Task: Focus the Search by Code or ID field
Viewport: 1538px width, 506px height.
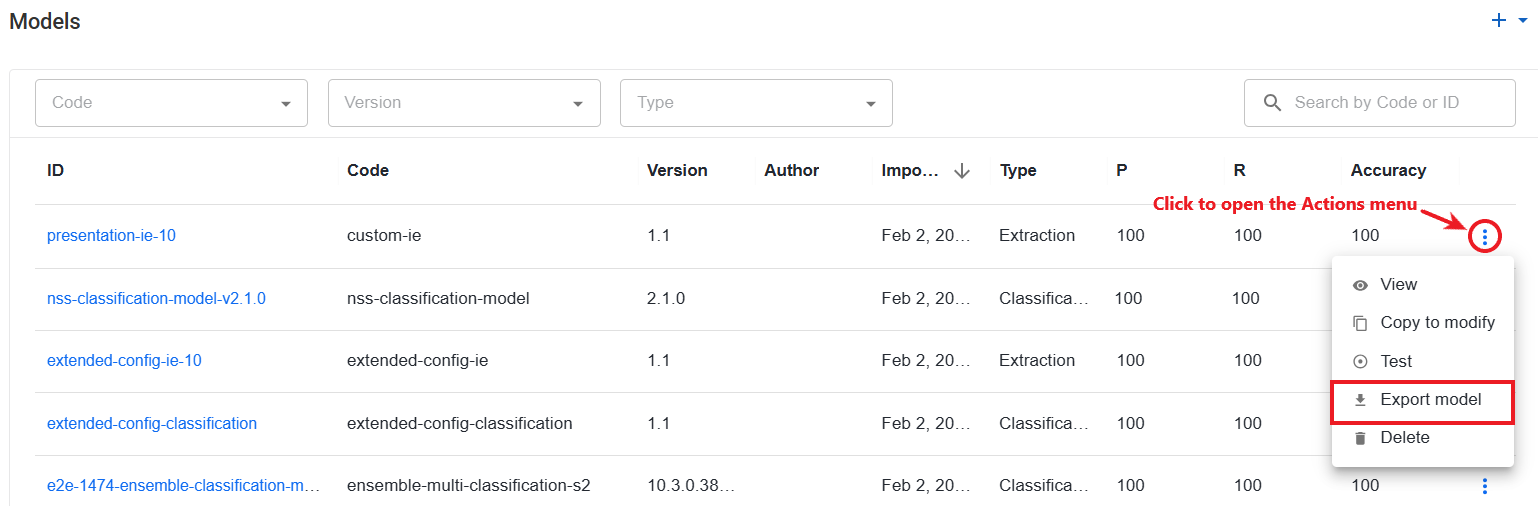Action: [x=1380, y=103]
